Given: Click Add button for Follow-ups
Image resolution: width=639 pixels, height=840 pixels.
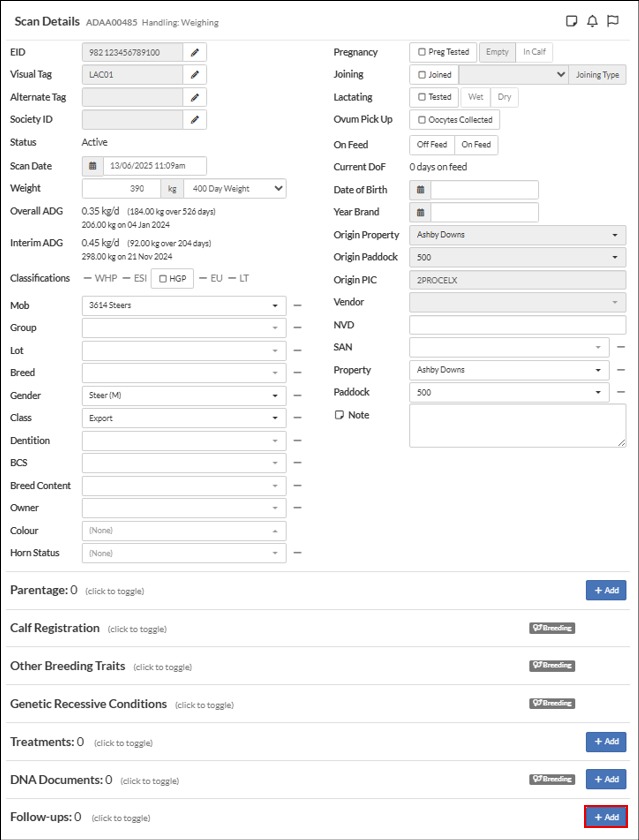Looking at the screenshot, I should [x=605, y=817].
